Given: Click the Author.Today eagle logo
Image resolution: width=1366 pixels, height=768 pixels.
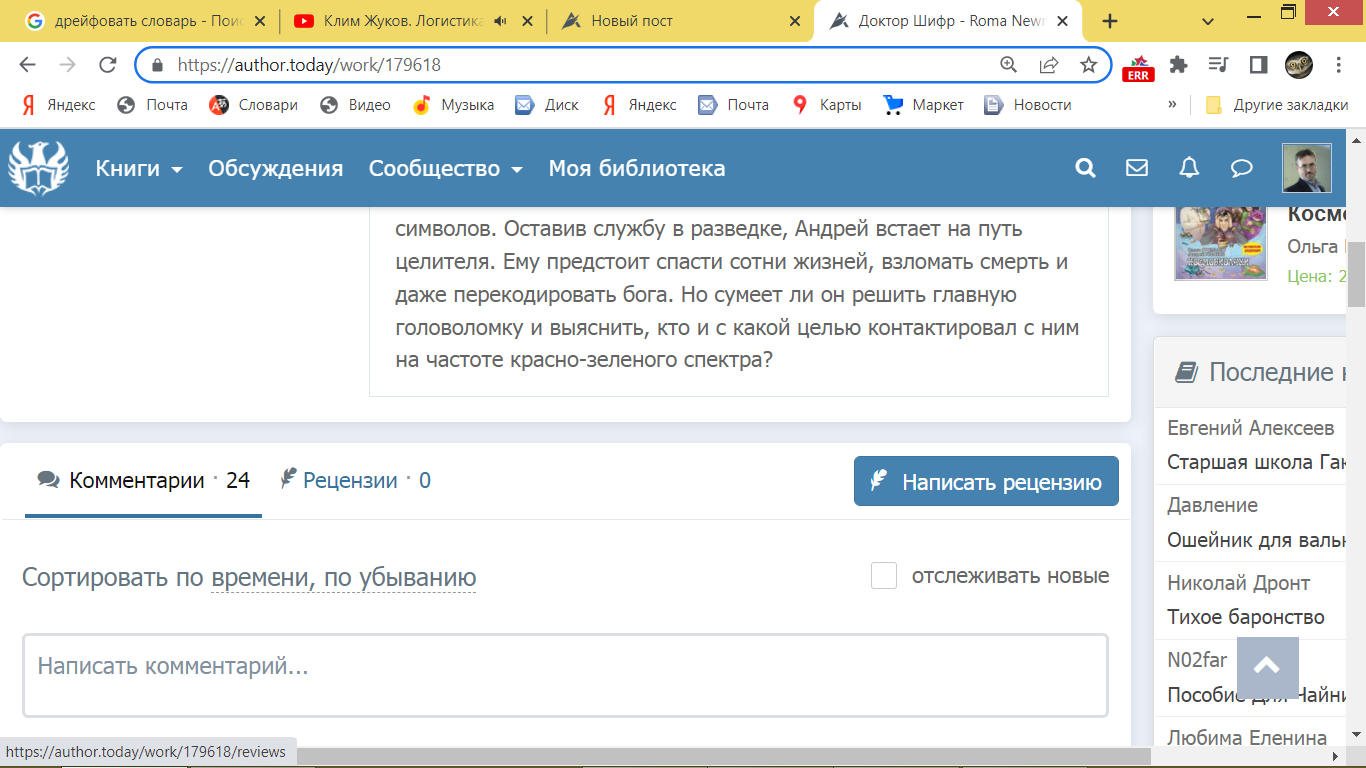Looking at the screenshot, I should tap(39, 167).
